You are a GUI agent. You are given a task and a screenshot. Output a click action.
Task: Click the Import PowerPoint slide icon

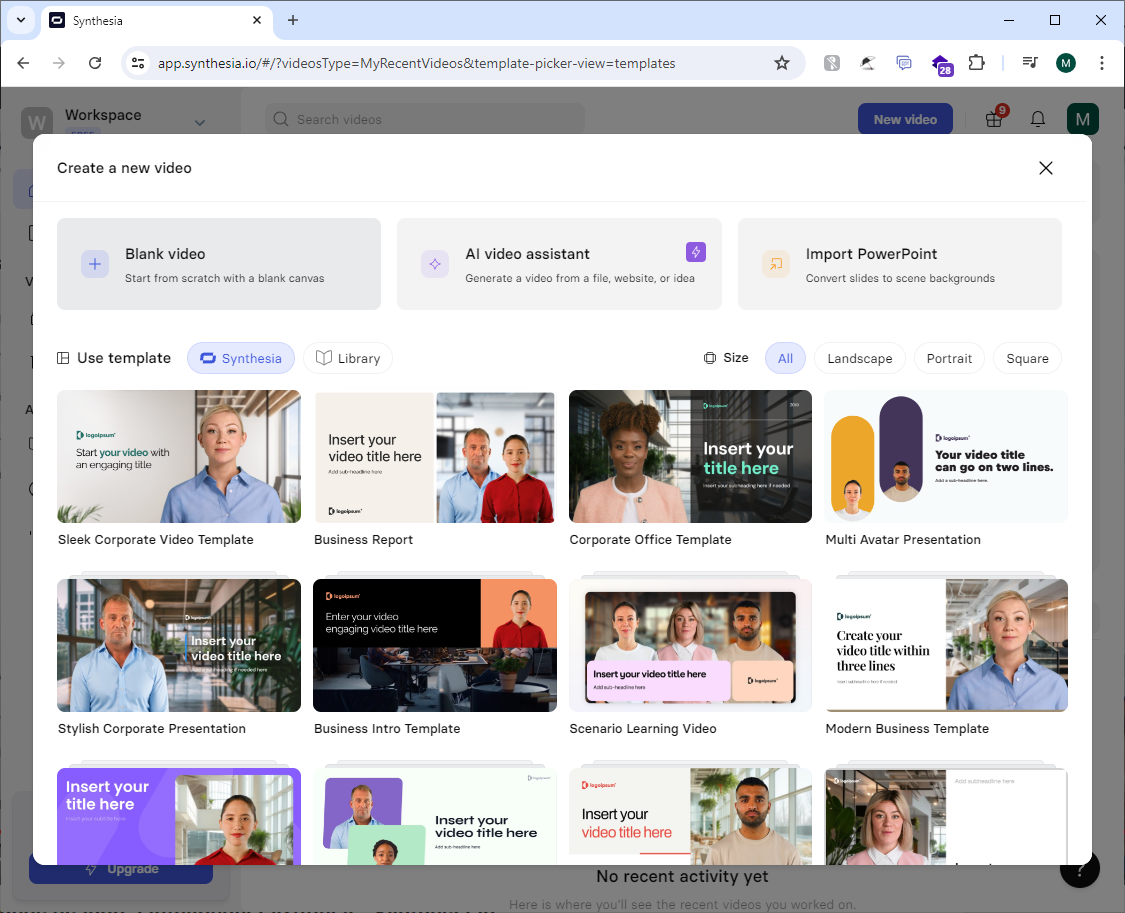[x=776, y=264]
